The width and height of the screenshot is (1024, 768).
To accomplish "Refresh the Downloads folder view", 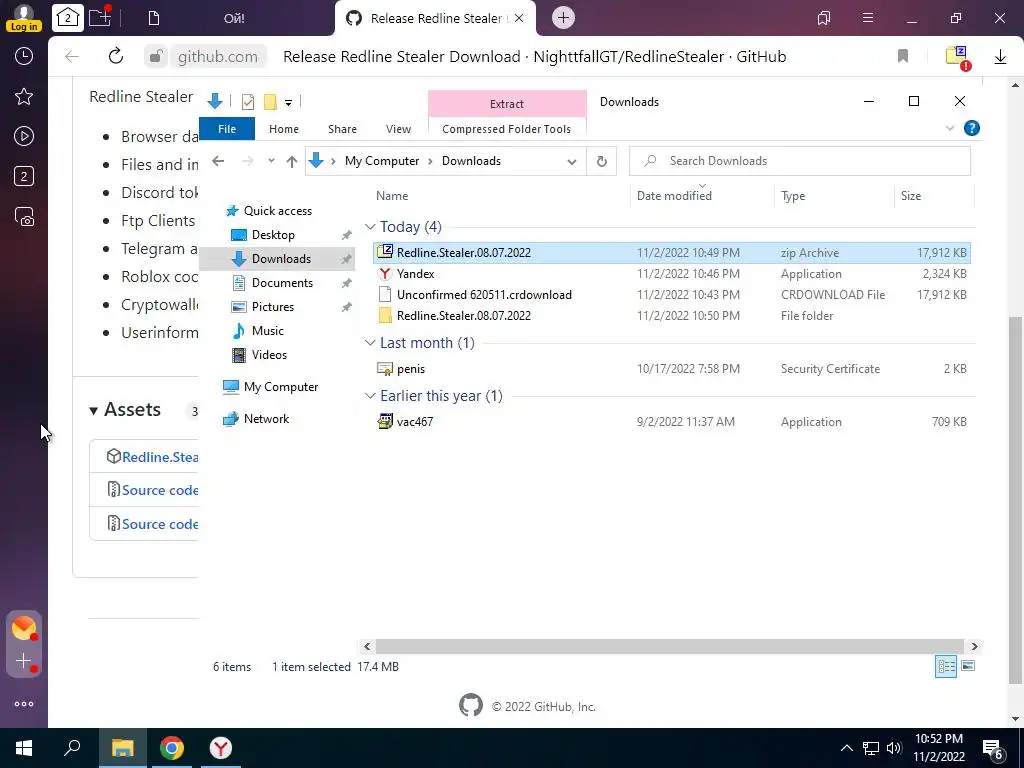I will [x=601, y=161].
